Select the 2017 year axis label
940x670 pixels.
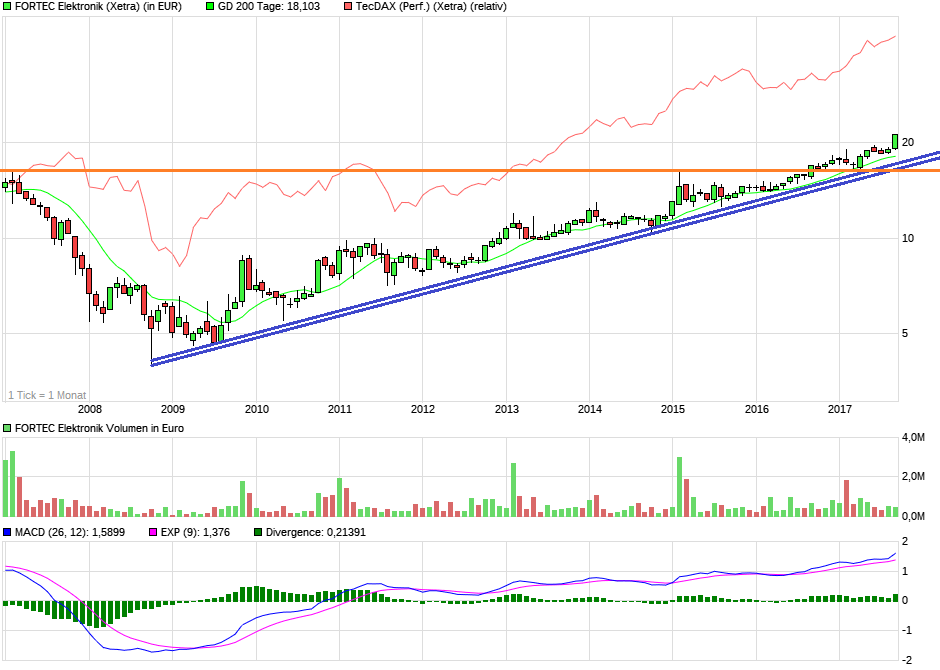pos(841,409)
